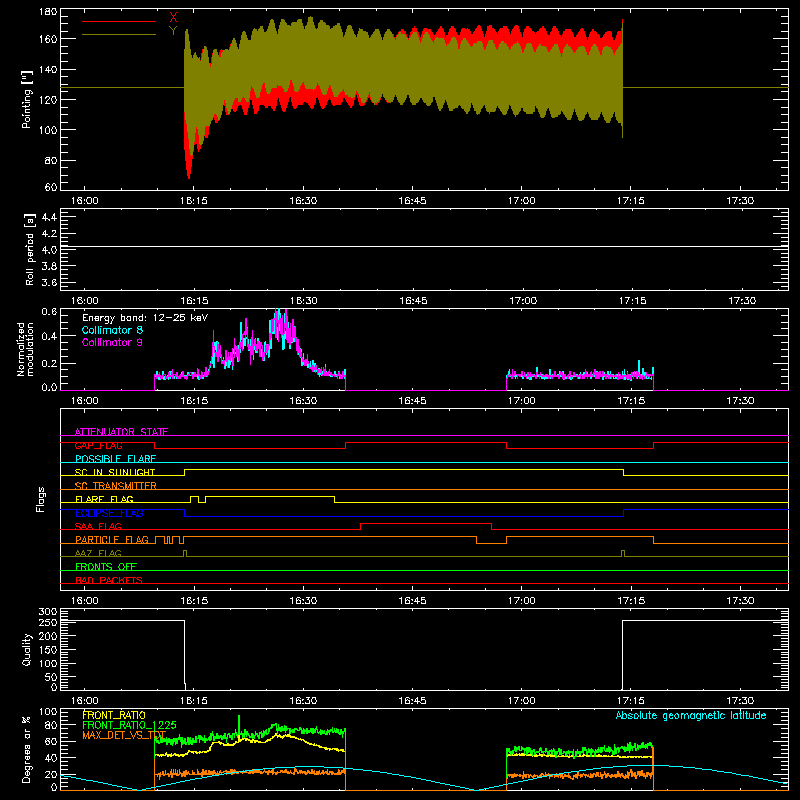The height and width of the screenshot is (800, 800).
Task: Click the green FRONT_RATIO_1225 legend label
Action: coord(129,725)
